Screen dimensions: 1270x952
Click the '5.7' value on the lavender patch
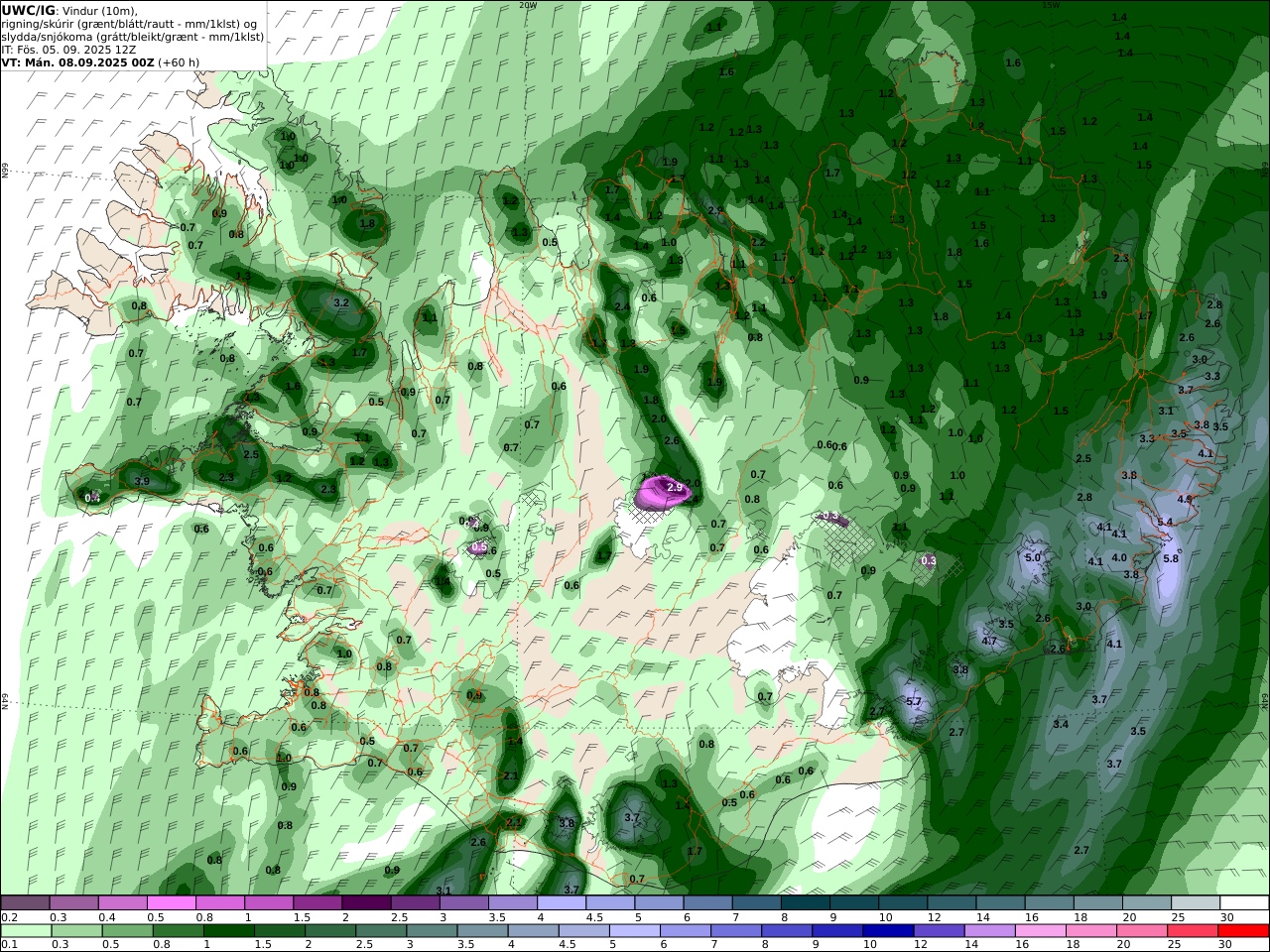[914, 701]
